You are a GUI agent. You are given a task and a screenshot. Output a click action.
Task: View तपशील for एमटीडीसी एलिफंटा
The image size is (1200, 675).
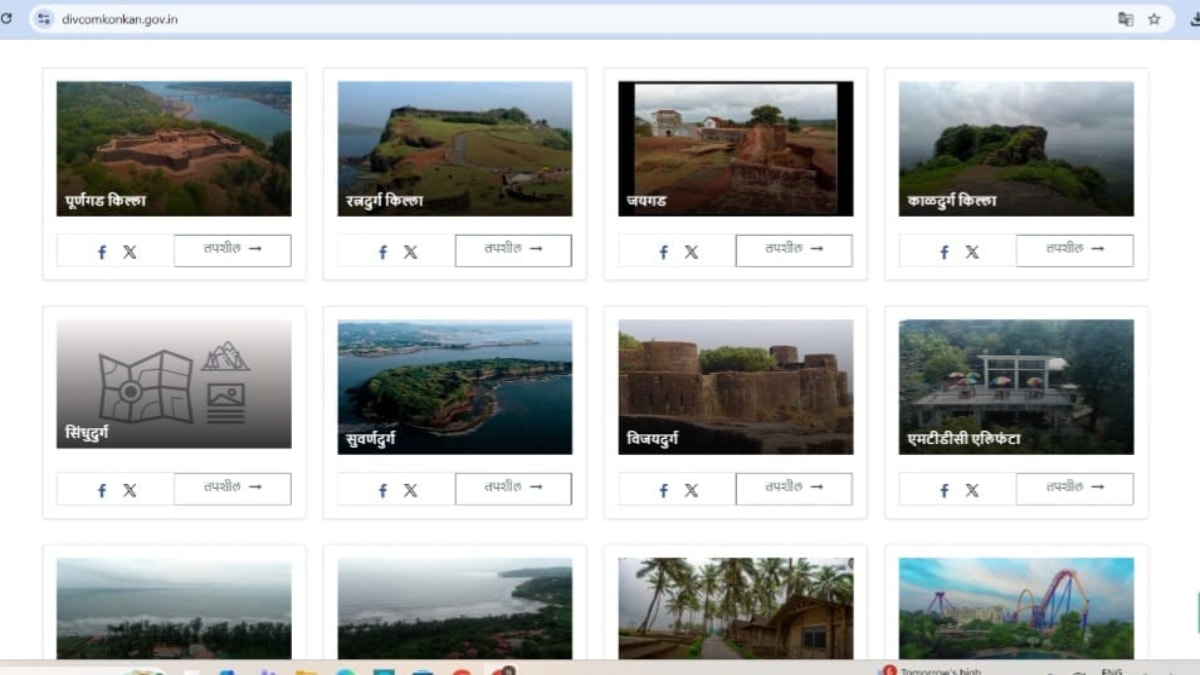click(1075, 489)
